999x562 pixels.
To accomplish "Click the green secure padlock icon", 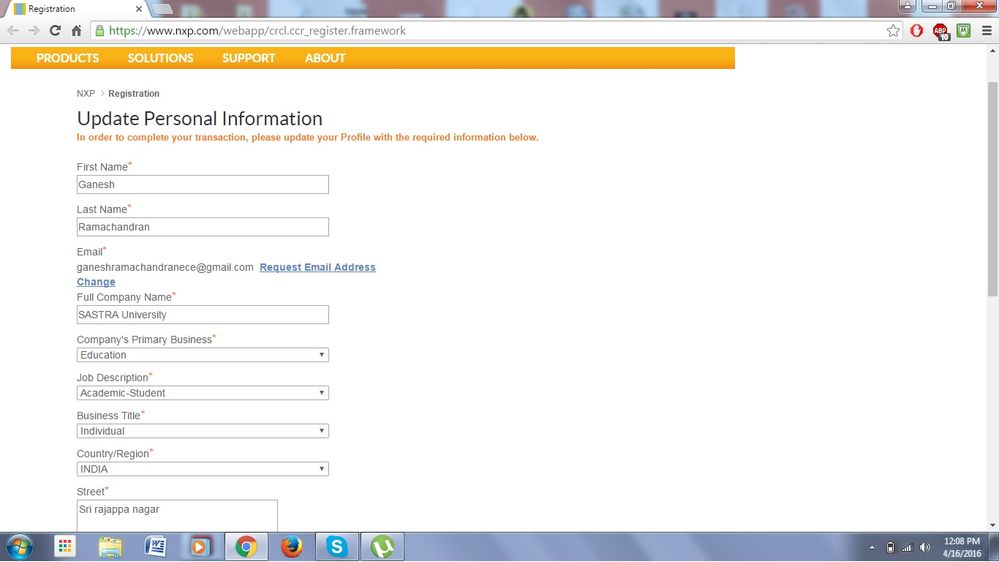I will tap(99, 31).
